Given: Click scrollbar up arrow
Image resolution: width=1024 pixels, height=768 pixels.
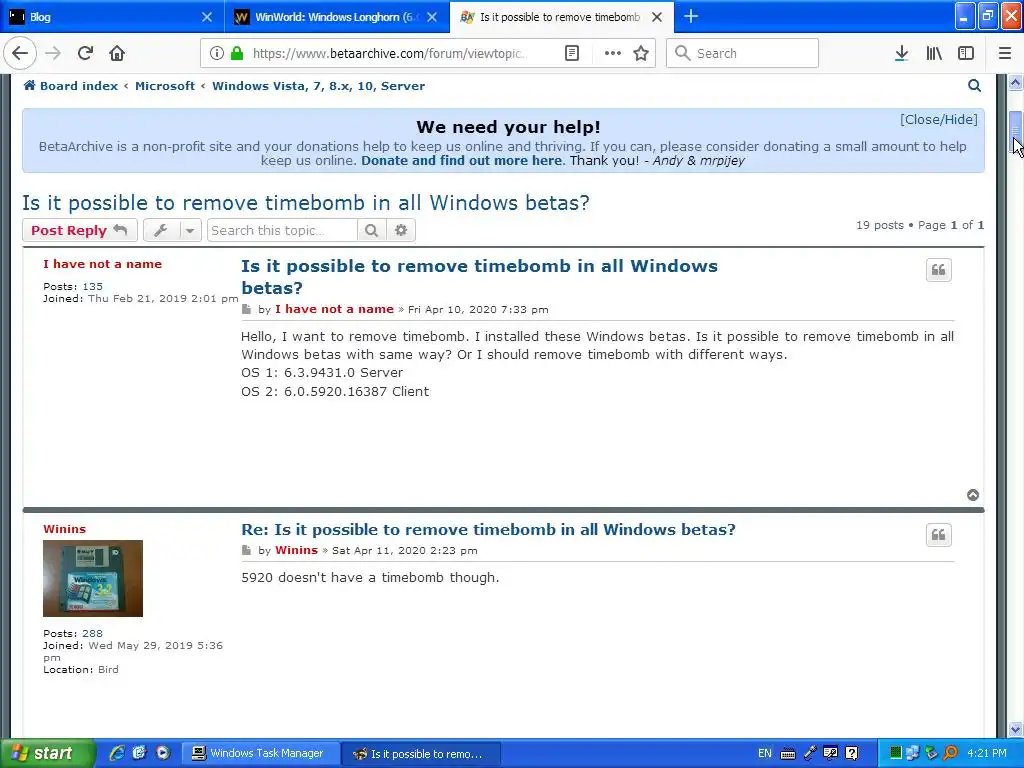Looking at the screenshot, I should coord(1016,82).
